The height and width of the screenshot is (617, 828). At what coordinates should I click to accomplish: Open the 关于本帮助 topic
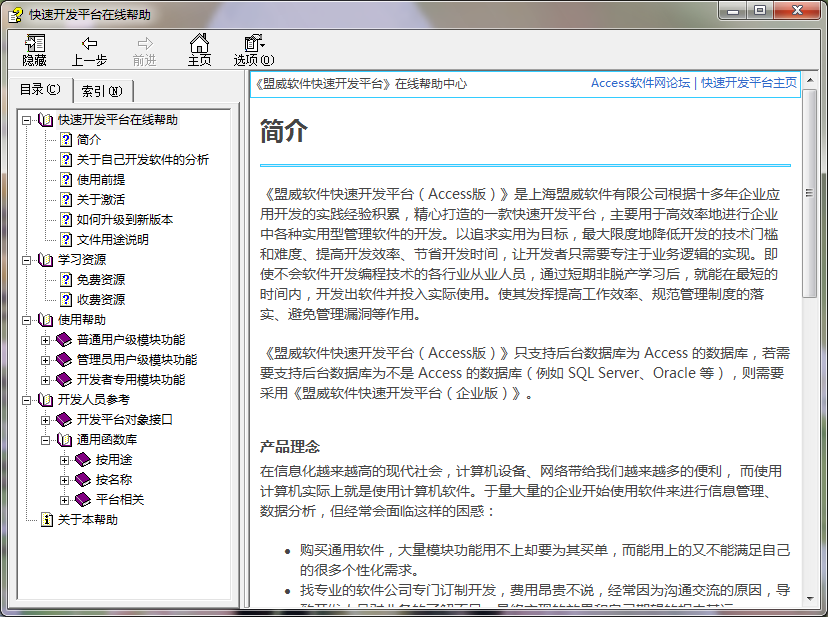click(x=88, y=520)
